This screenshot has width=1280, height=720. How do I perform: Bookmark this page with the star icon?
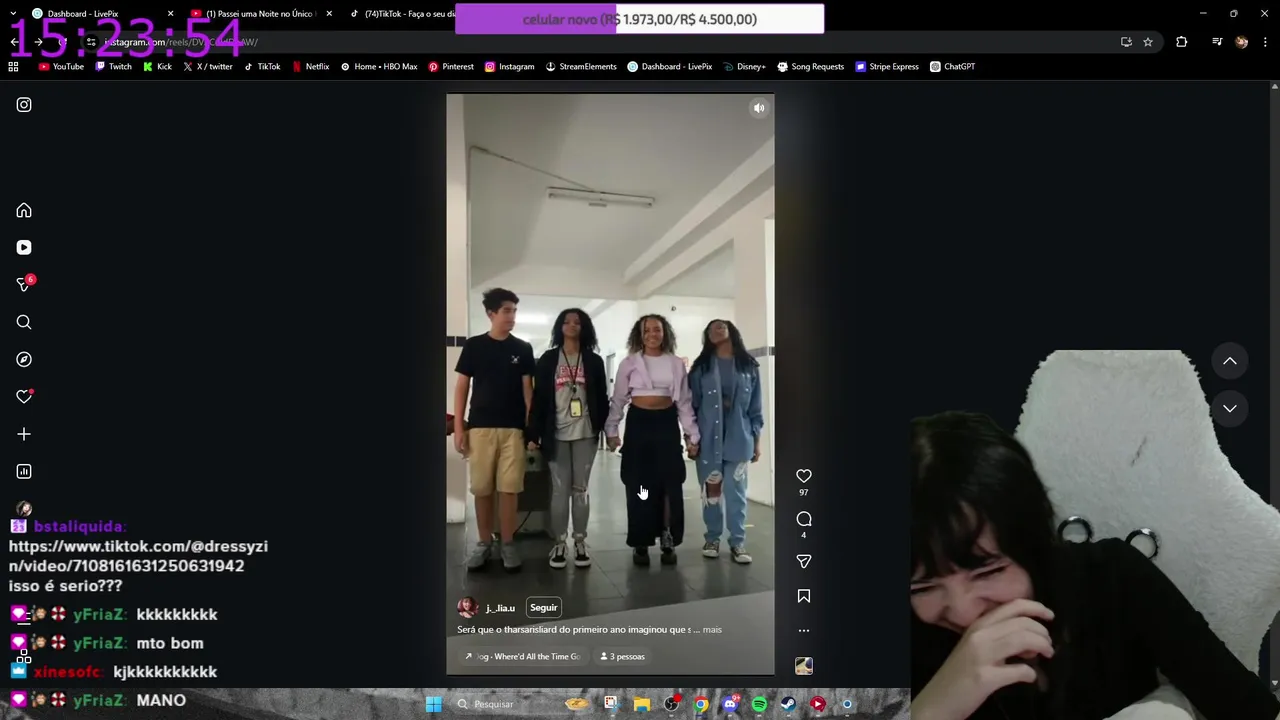point(1148,42)
